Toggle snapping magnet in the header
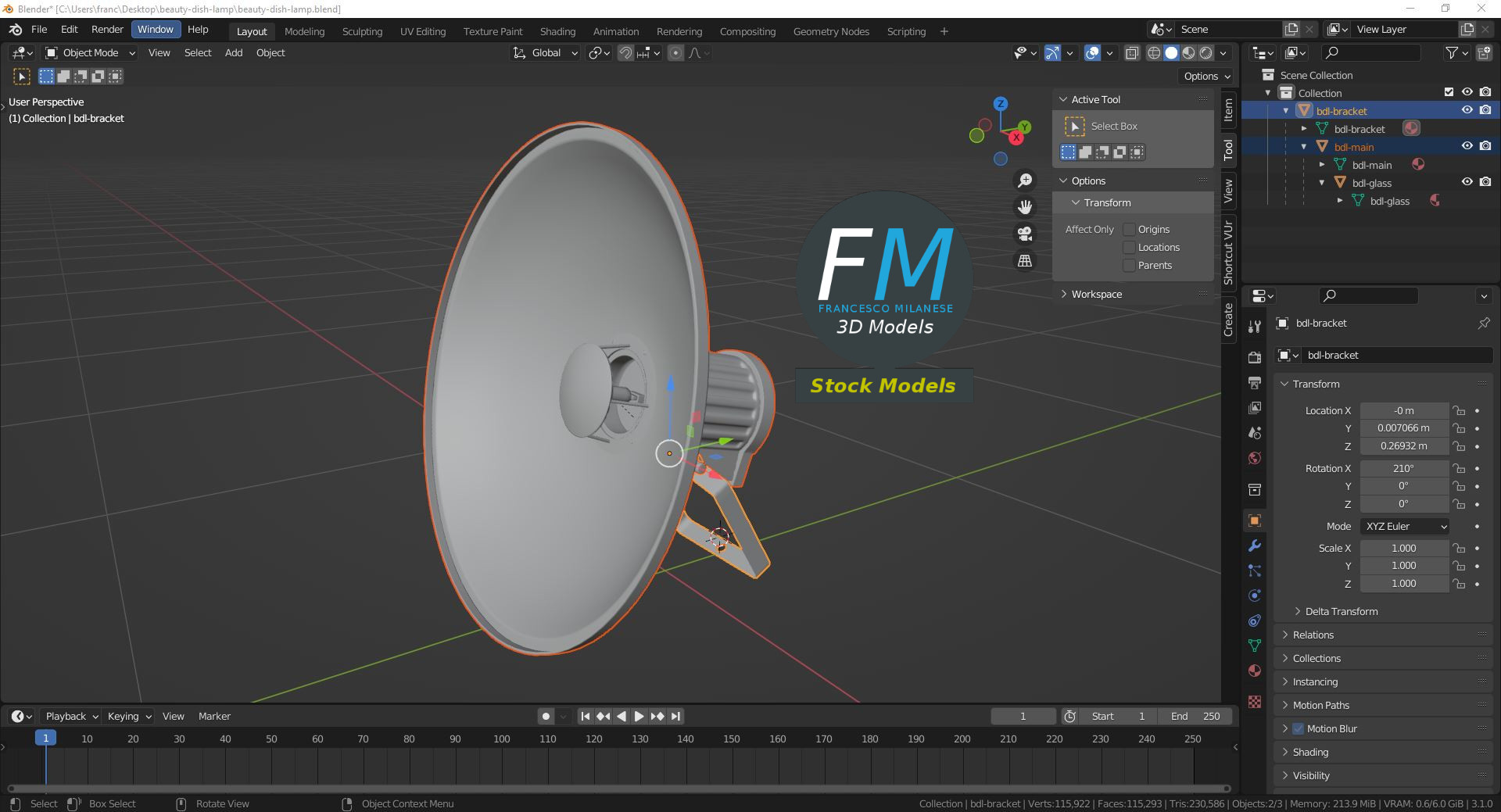 625,53
